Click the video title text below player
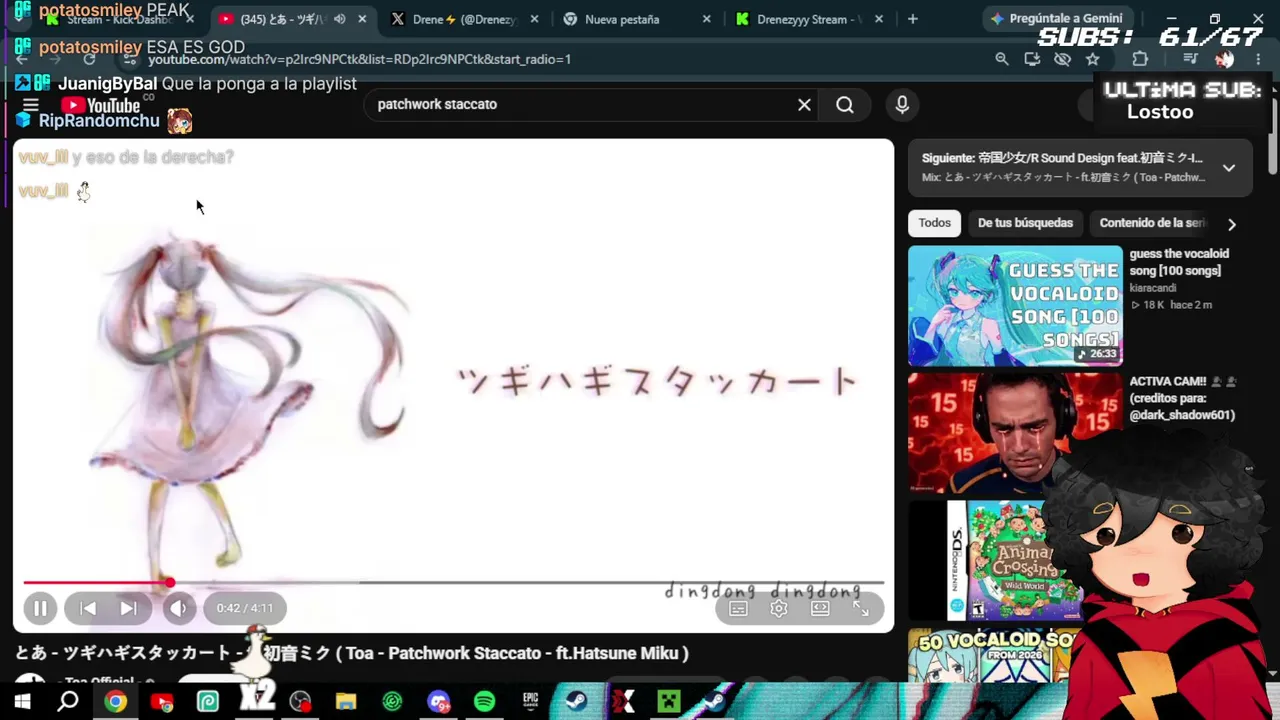 tap(352, 653)
